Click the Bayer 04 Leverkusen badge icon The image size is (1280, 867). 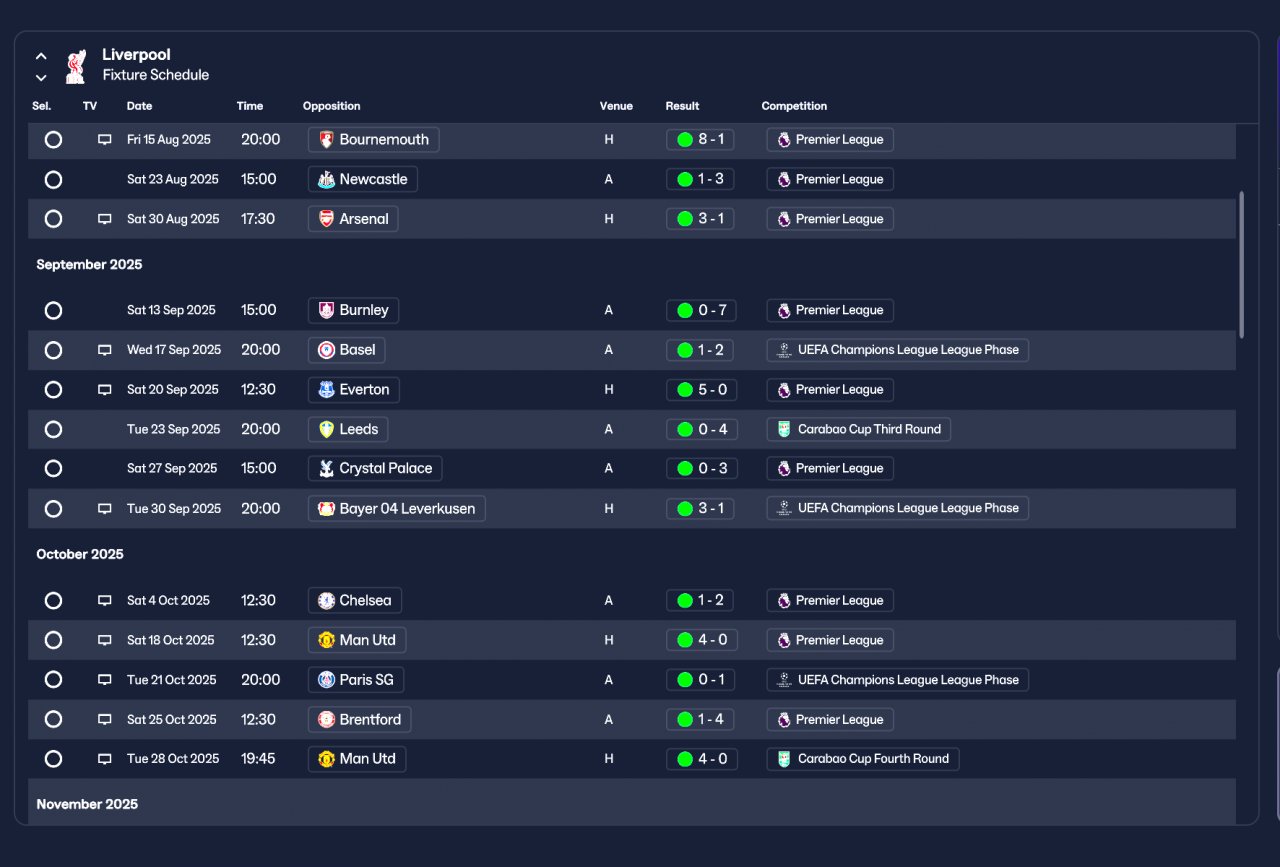[x=326, y=509]
